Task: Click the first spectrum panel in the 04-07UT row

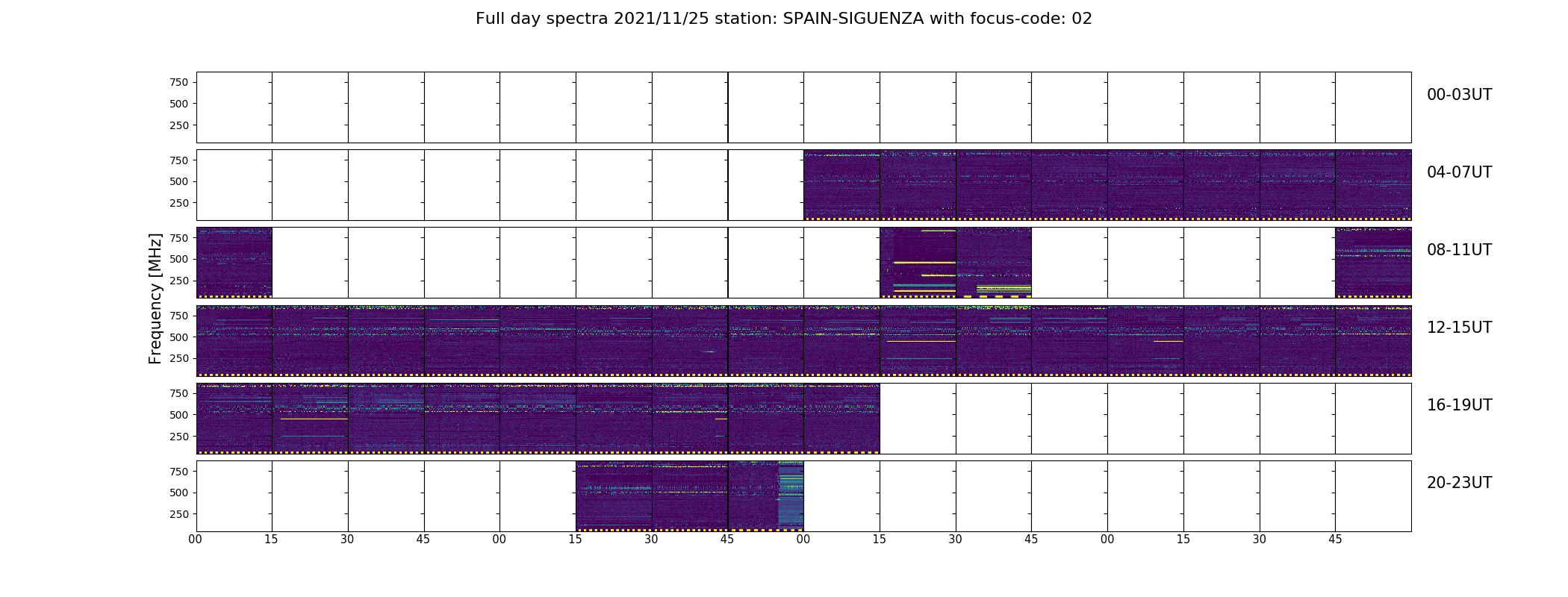Action: (x=841, y=185)
